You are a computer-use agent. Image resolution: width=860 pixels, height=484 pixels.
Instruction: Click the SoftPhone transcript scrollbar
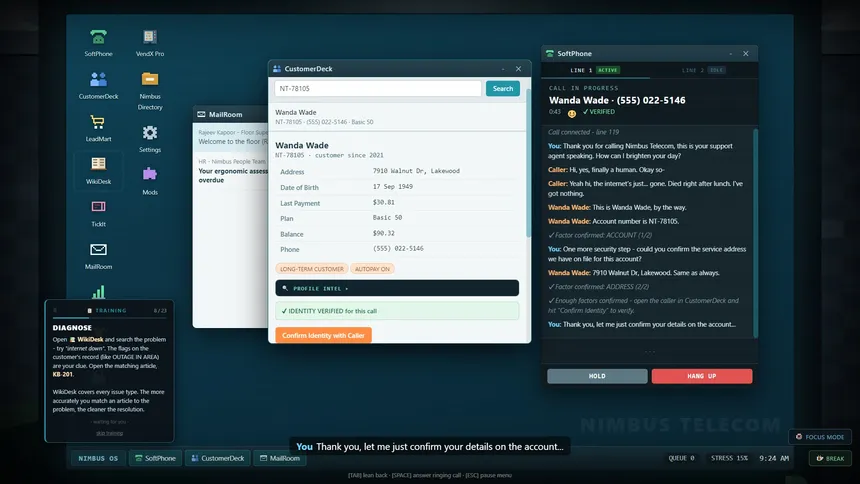pyautogui.click(x=755, y=233)
